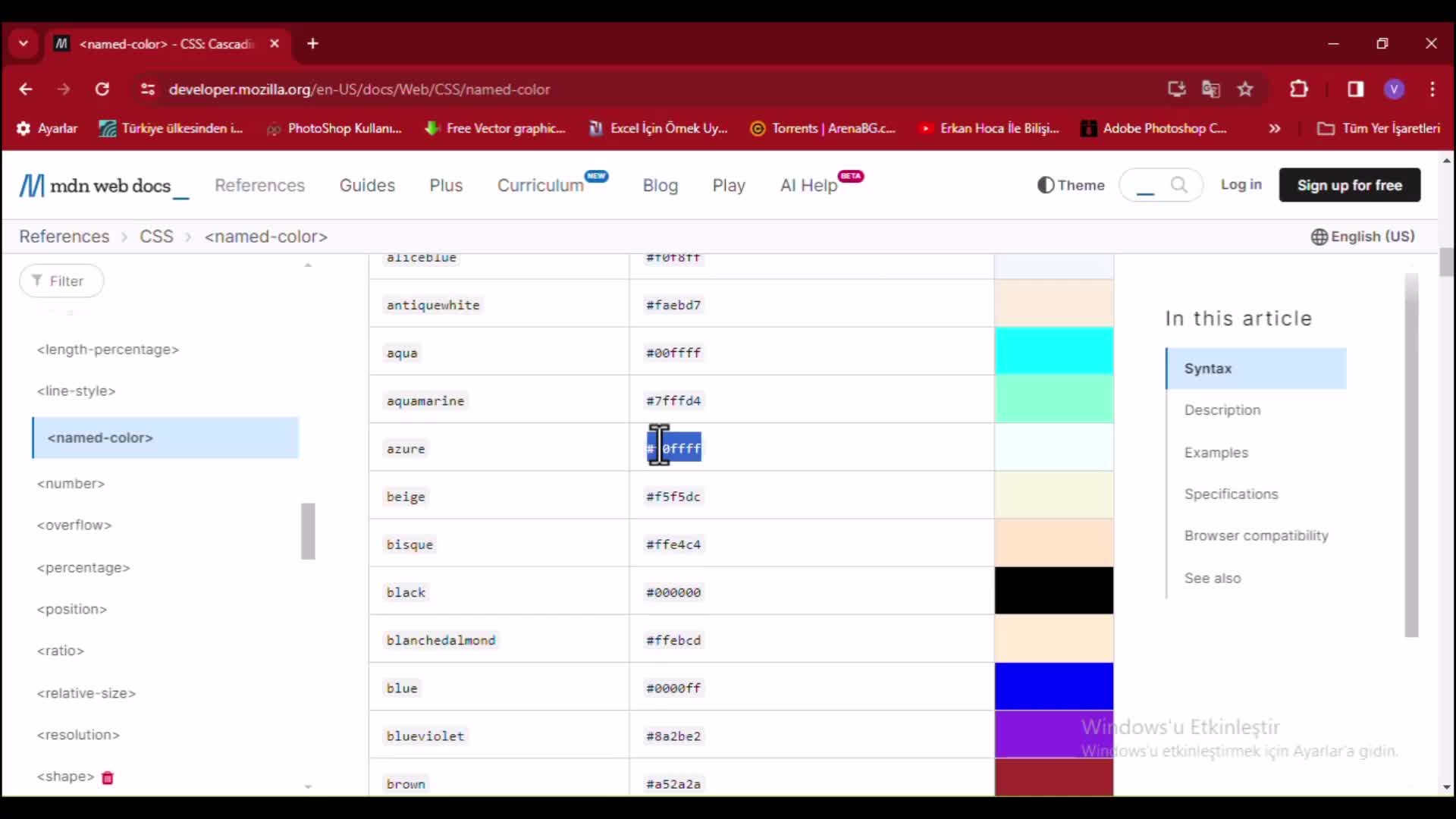
Task: Click the bookmark star icon in address bar
Action: pyautogui.click(x=1245, y=89)
